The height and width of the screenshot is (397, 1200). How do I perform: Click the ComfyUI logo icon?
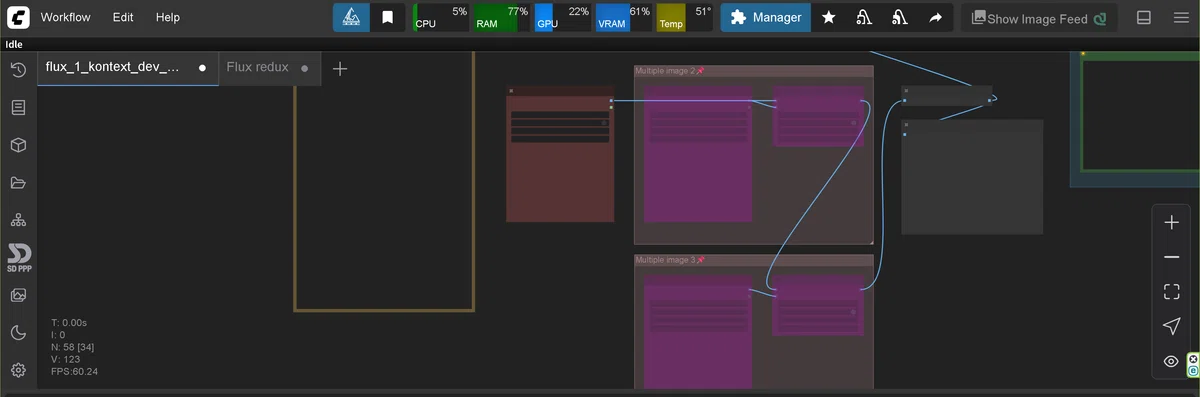pos(18,17)
